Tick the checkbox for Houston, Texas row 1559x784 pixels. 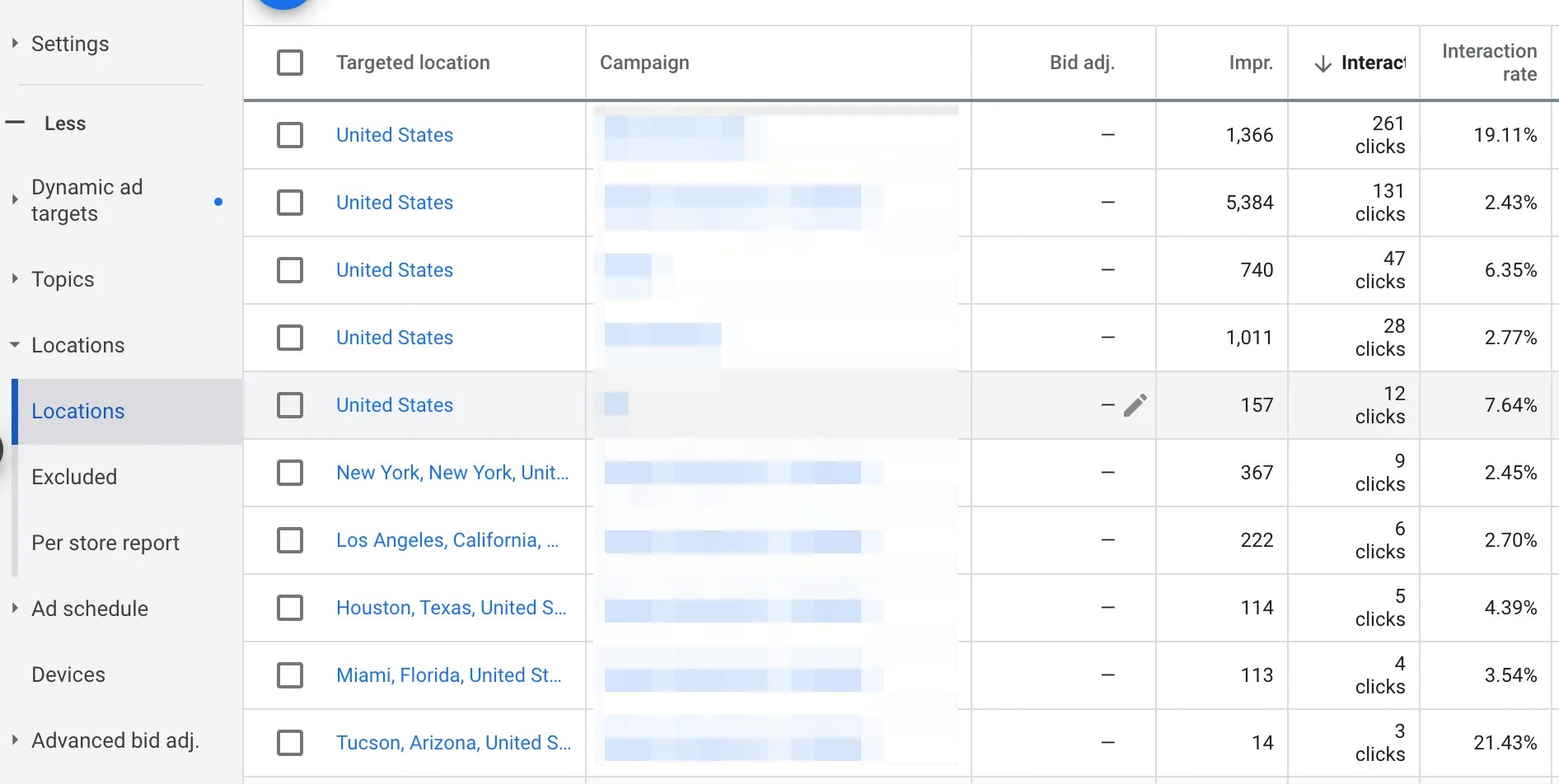point(290,608)
